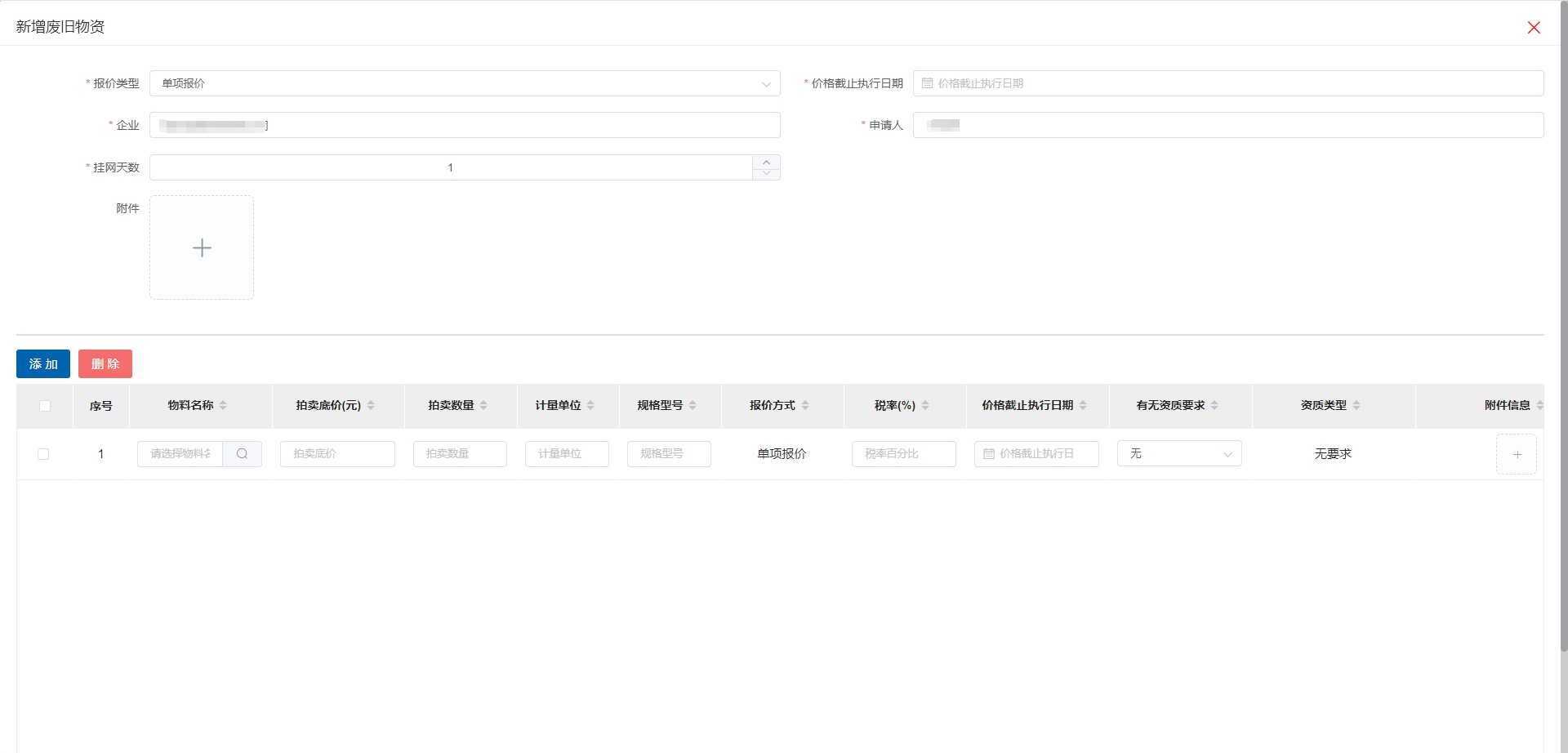The width and height of the screenshot is (1568, 753).
Task: Click the sort icon next to 拍卖底价(元) header
Action: coord(371,406)
